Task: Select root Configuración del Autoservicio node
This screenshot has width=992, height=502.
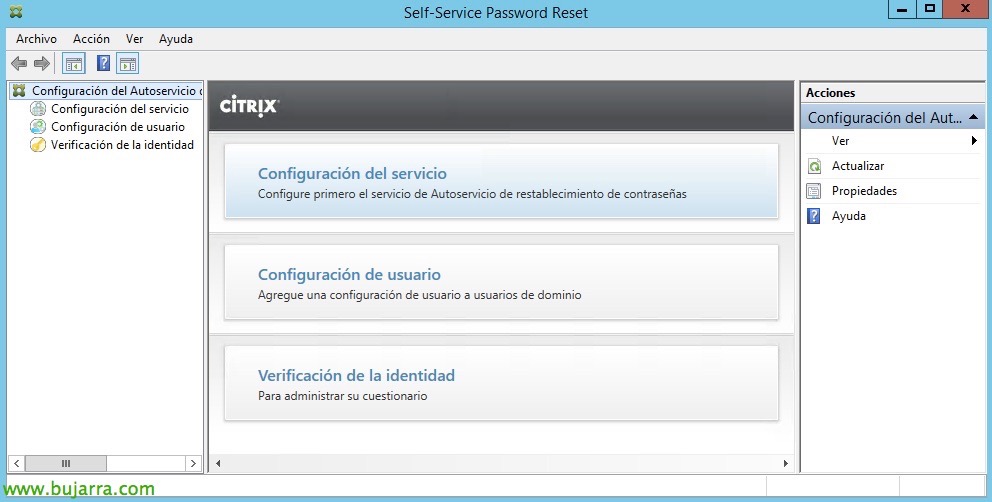Action: click(113, 91)
